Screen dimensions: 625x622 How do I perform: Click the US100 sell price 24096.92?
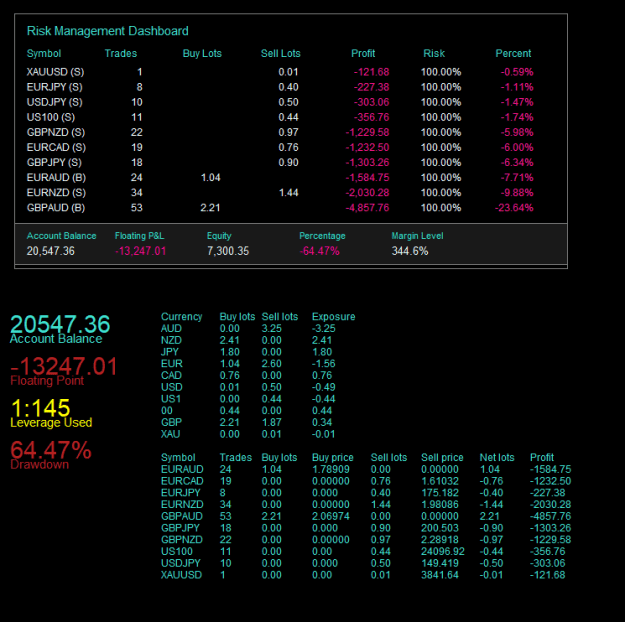point(443,551)
